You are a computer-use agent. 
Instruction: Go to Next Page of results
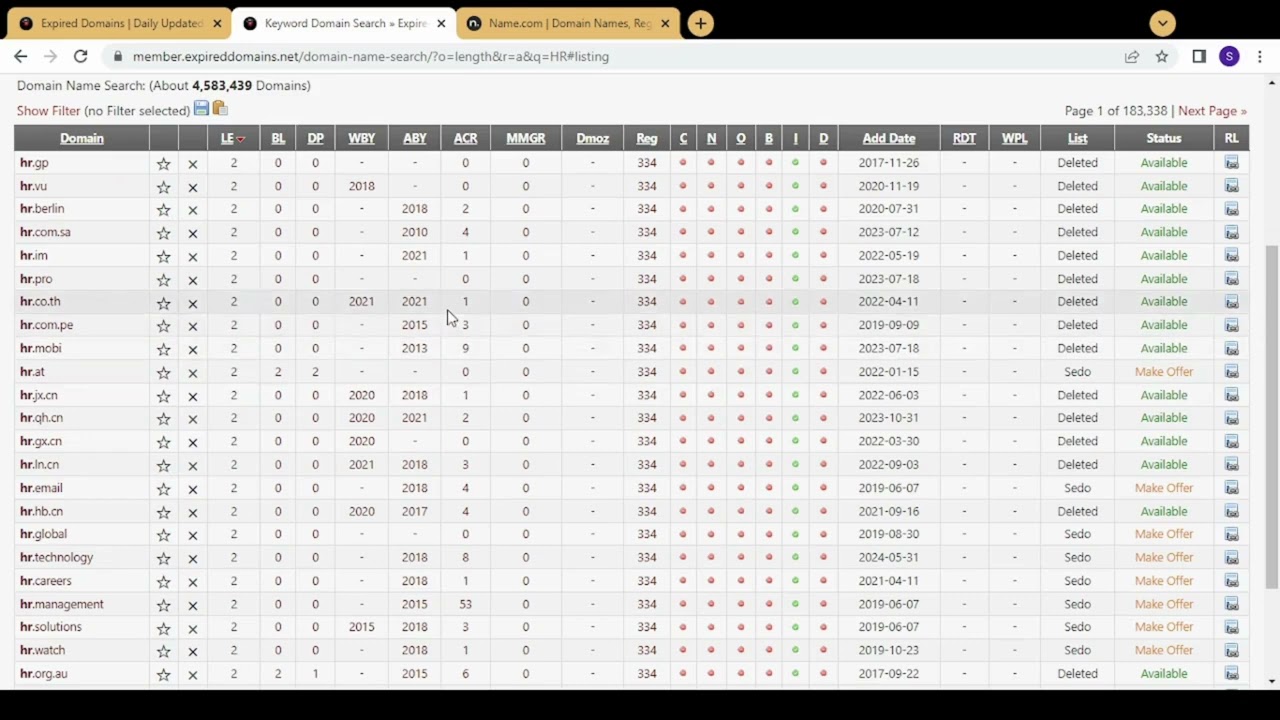tap(1212, 111)
